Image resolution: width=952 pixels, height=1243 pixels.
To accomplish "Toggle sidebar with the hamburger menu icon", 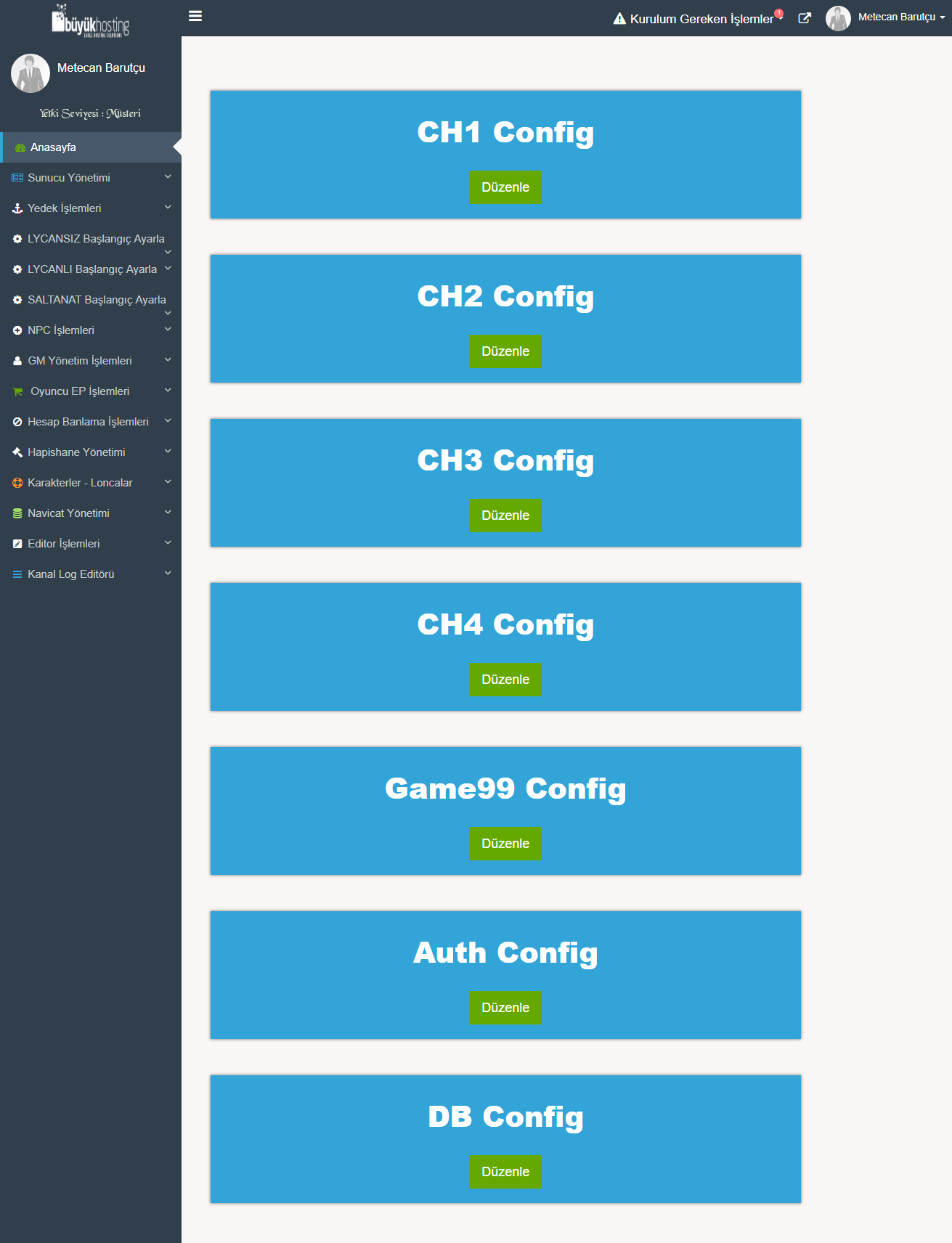I will pyautogui.click(x=195, y=16).
